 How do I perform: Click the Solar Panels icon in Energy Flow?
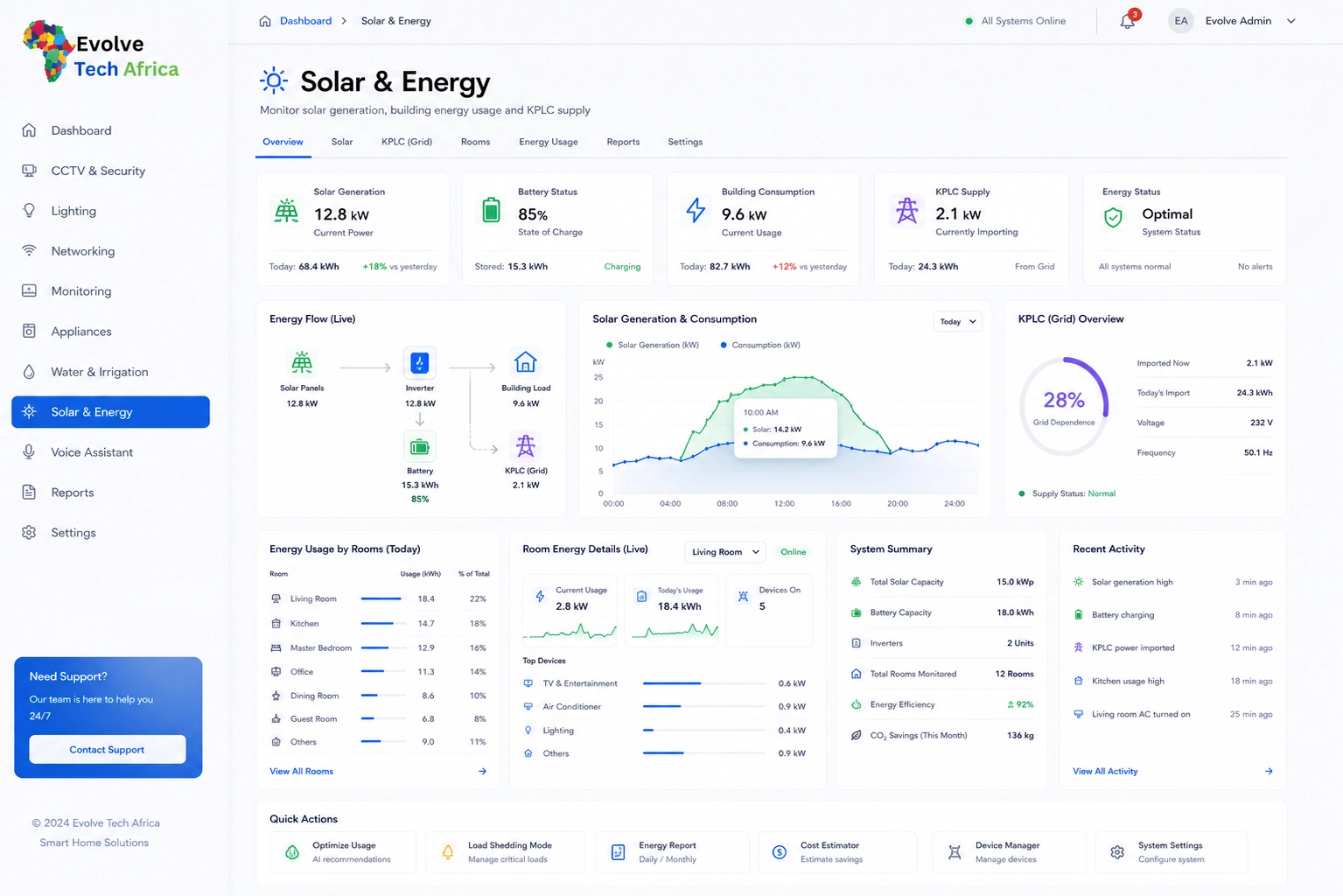pos(302,362)
